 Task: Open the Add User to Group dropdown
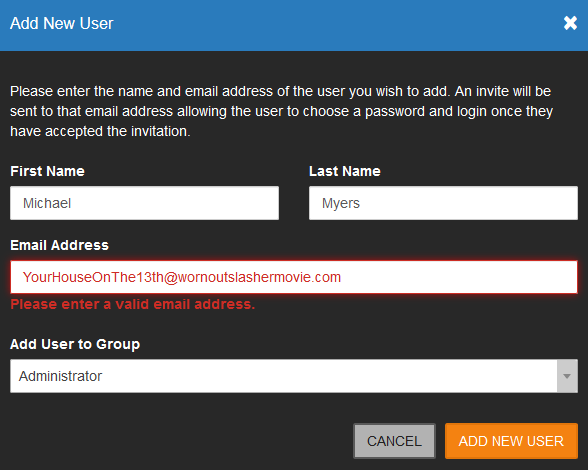pos(294,376)
